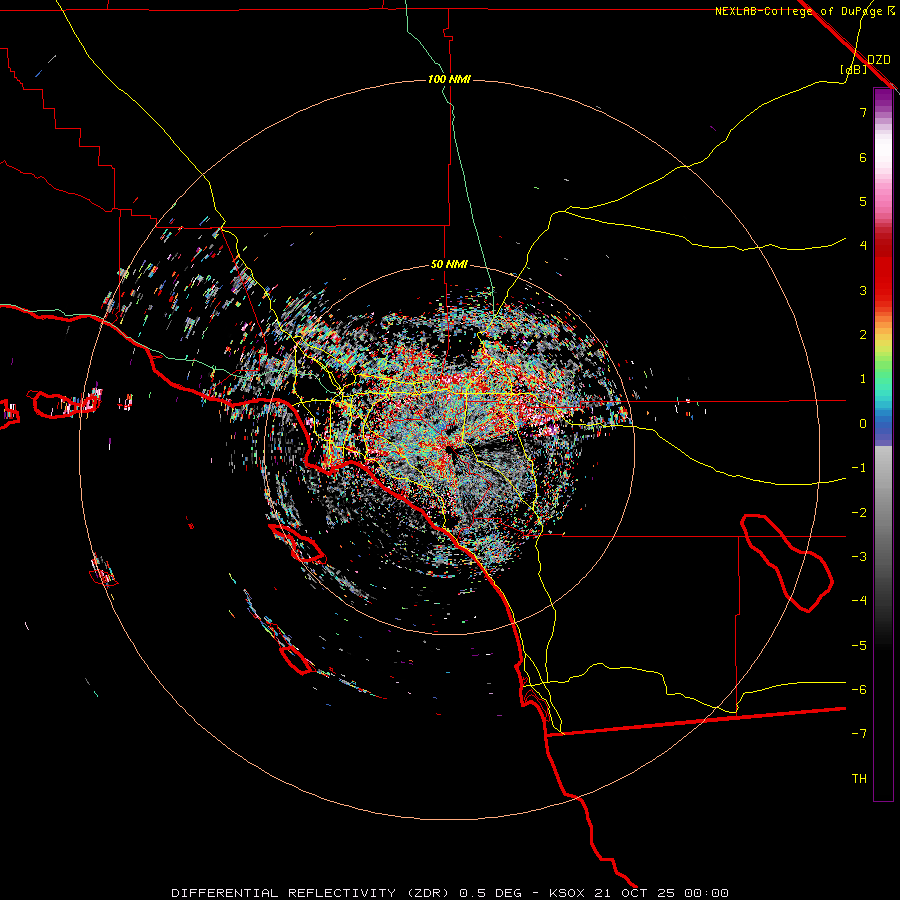Image resolution: width=900 pixels, height=900 pixels.
Task: Click the 0.5 DEG elevation angle text
Action: [x=490, y=893]
